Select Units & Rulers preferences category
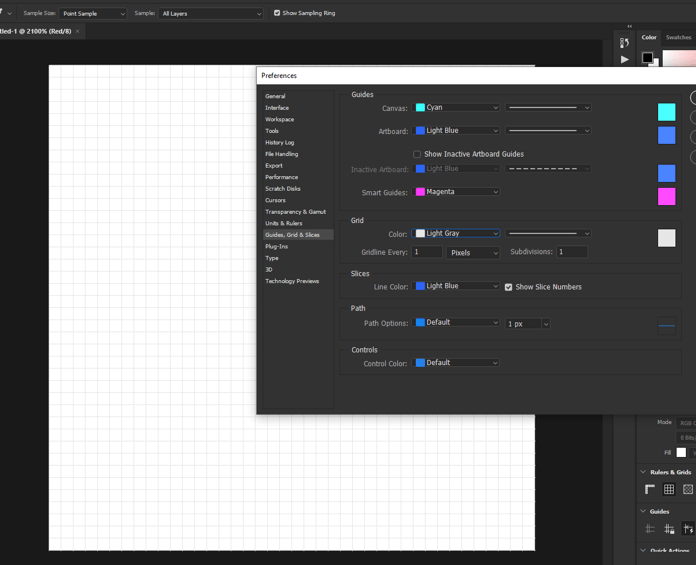 point(284,223)
